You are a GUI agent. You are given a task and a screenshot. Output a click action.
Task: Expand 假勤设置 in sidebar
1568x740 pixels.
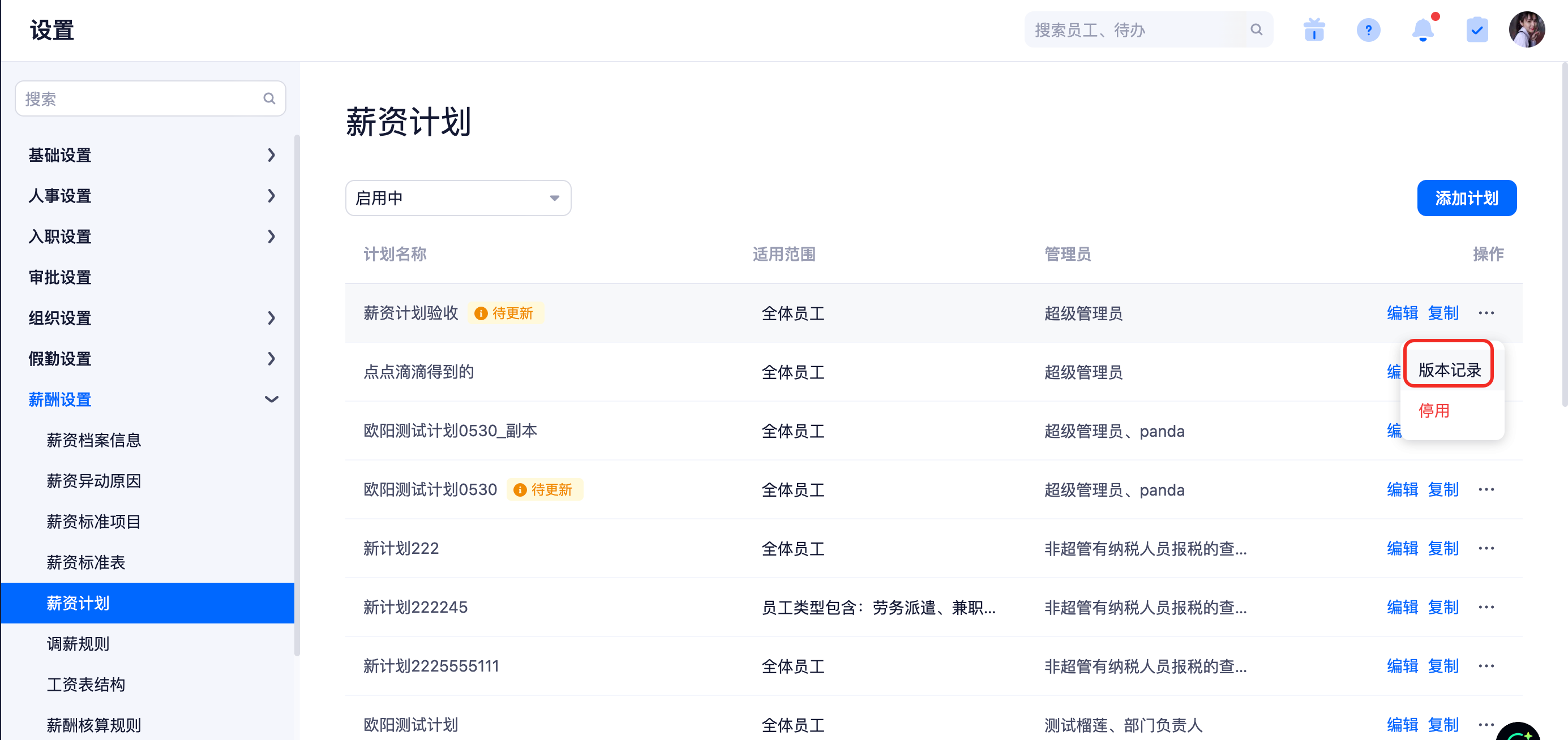[150, 359]
